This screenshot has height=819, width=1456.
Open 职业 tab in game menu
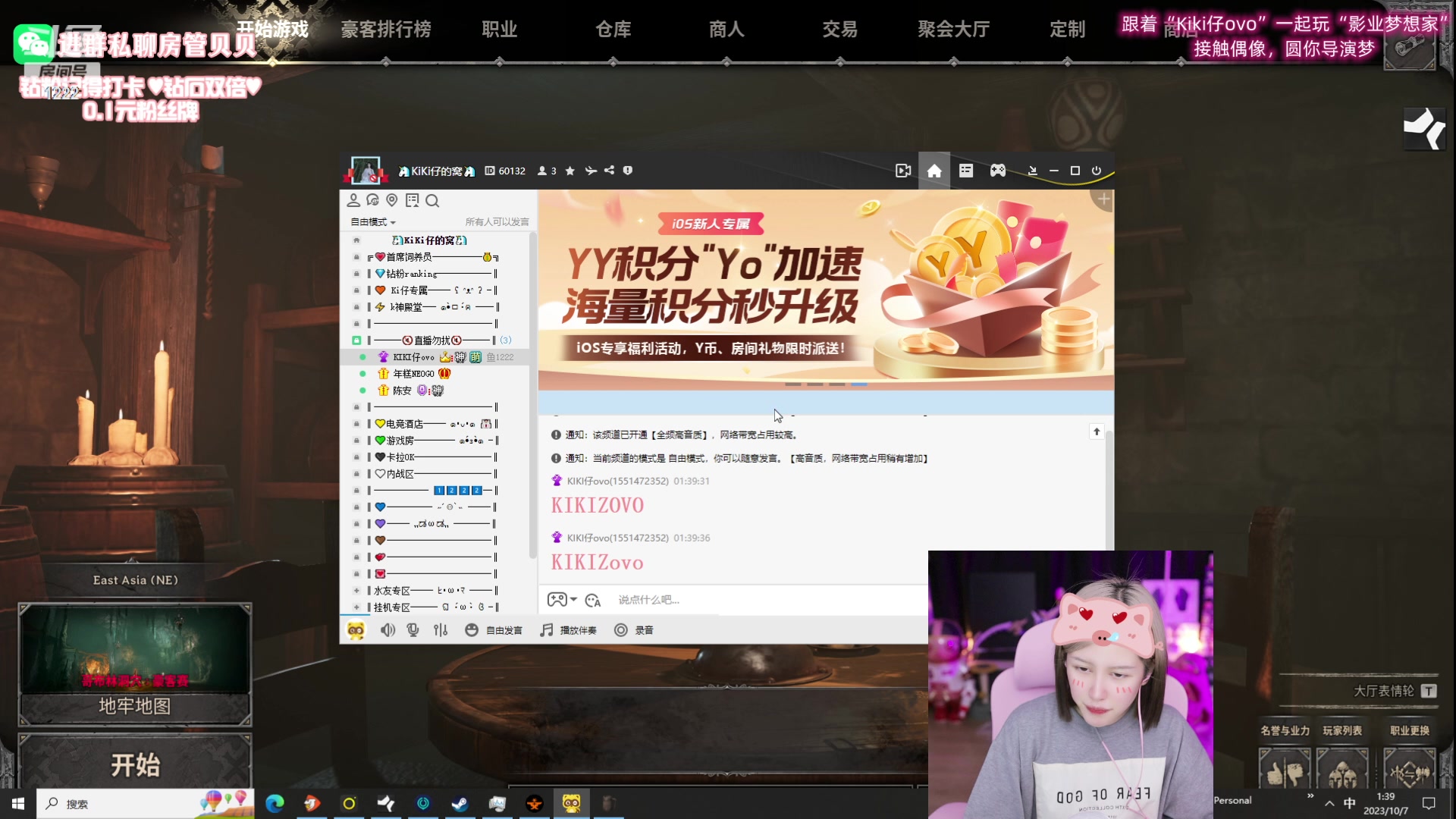click(500, 30)
